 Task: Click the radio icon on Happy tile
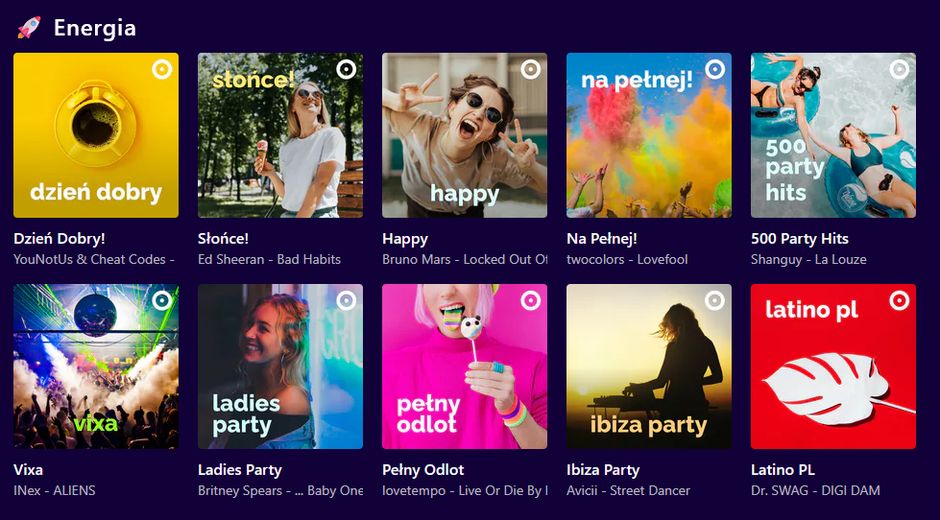530,69
